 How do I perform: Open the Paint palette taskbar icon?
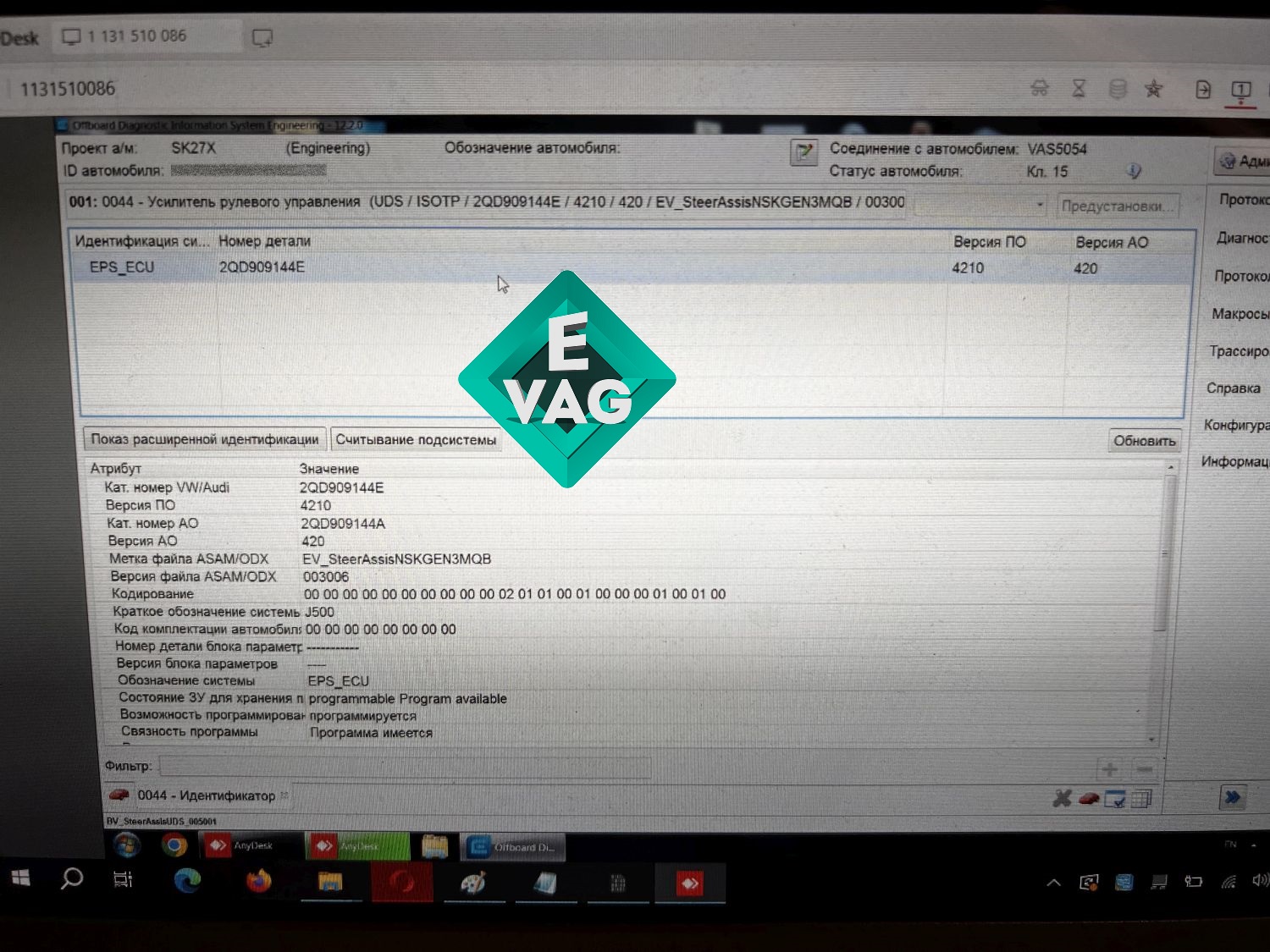point(473,883)
